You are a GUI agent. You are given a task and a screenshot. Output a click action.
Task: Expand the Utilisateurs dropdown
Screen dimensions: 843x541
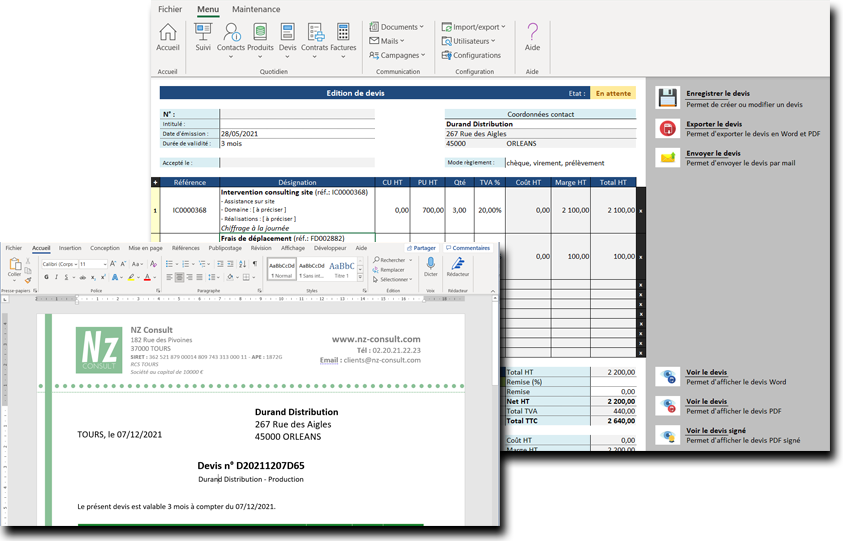click(468, 41)
